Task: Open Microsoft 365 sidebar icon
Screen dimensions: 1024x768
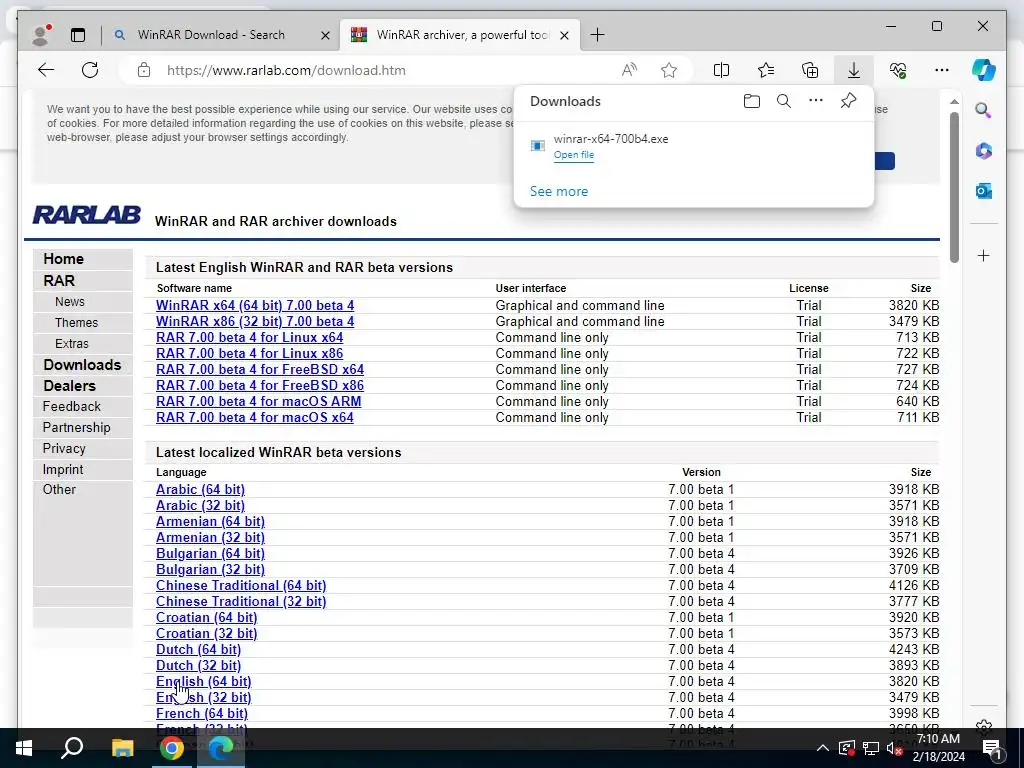Action: 984,151
